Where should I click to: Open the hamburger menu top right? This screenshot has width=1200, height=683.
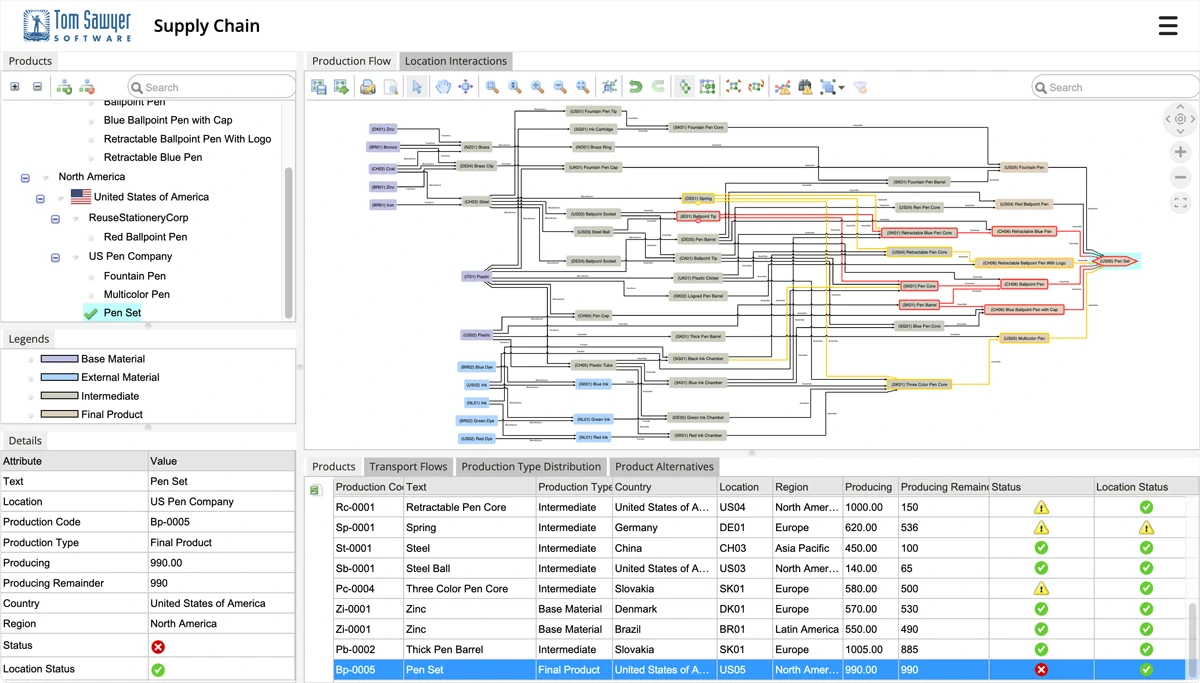[x=1167, y=26]
